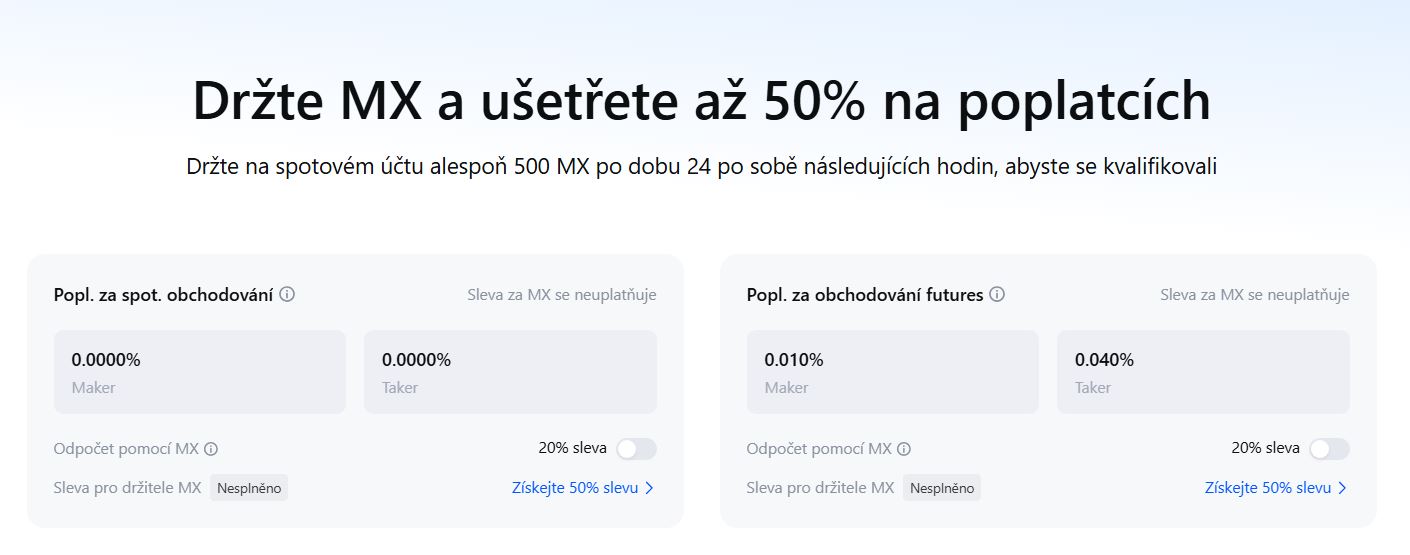The height and width of the screenshot is (555, 1410).
Task: Click info icon next to futures Odpočet pomocí MX
Action: [x=904, y=449]
